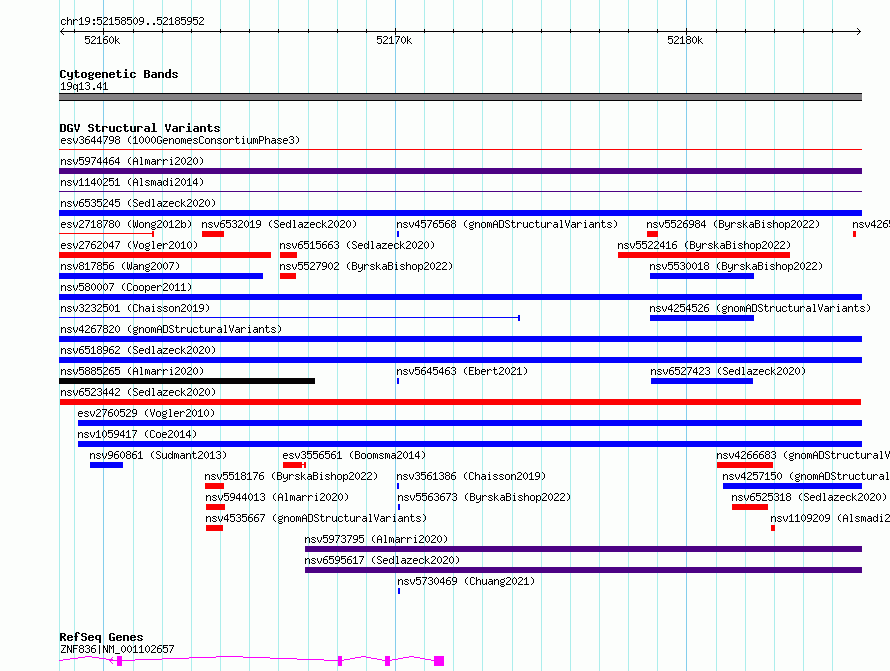Screen dimensions: 890x671
Task: Click the 52170k ruler position label
Action: (x=394, y=40)
